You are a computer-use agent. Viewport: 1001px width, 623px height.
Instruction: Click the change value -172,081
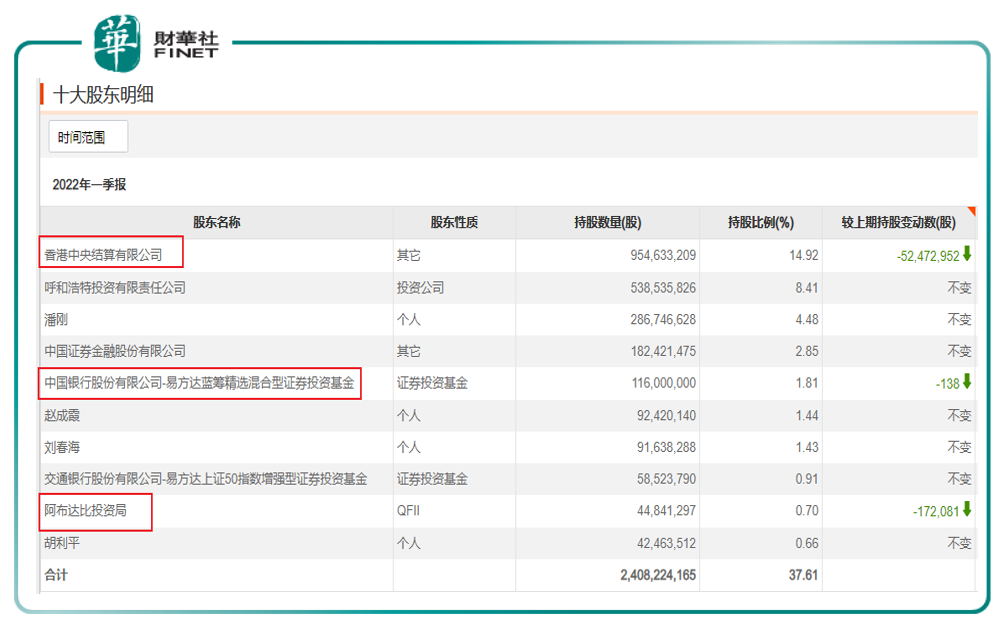[936, 512]
